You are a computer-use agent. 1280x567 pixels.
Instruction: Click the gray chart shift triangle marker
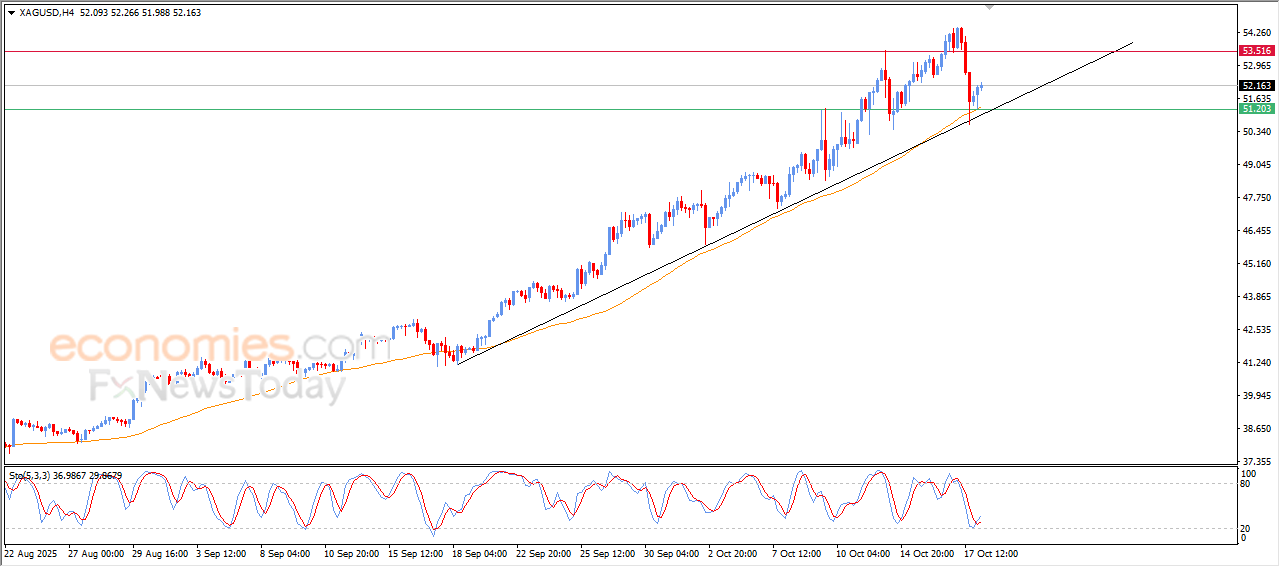click(x=990, y=7)
